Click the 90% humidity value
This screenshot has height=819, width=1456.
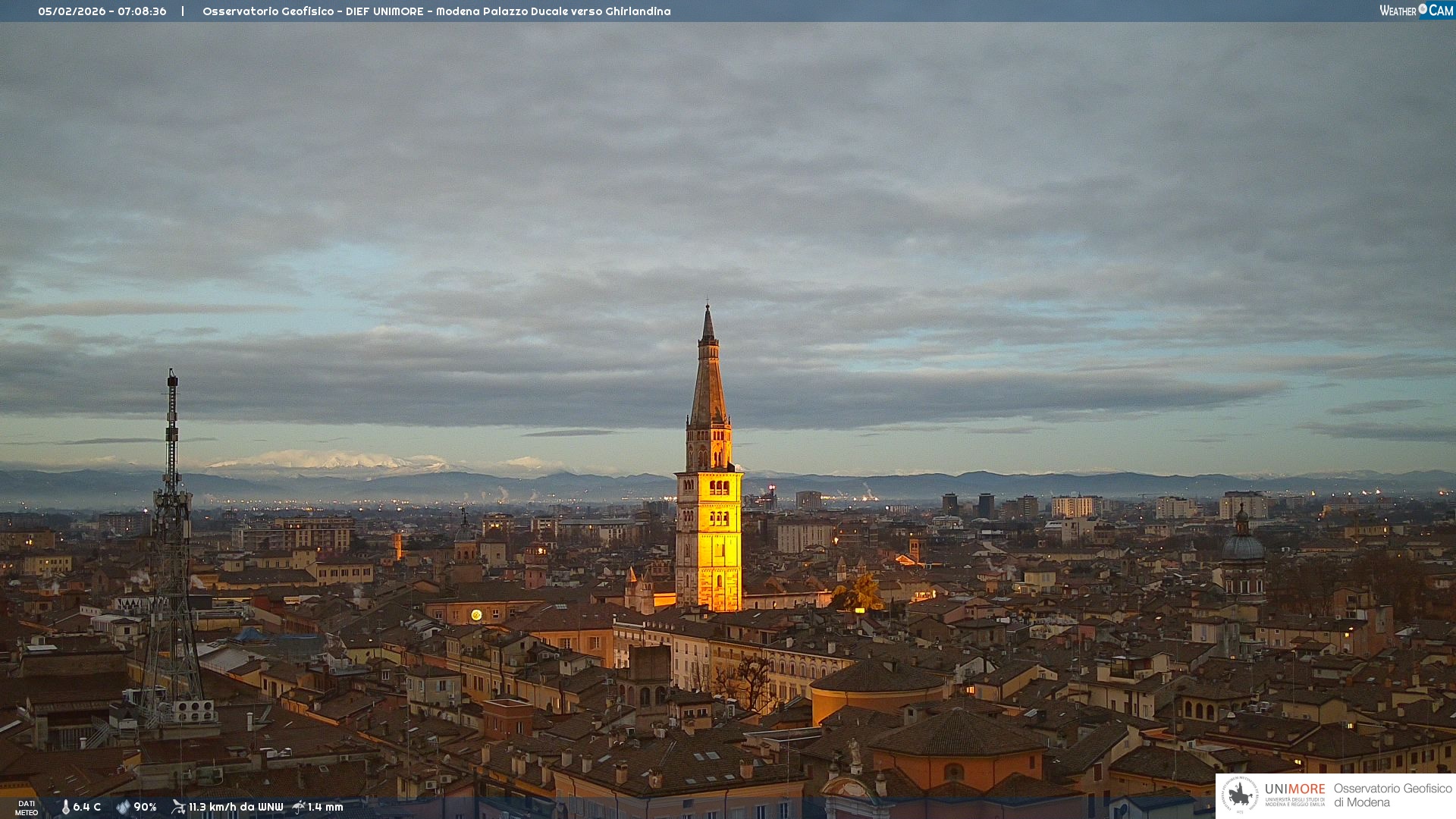[145, 807]
